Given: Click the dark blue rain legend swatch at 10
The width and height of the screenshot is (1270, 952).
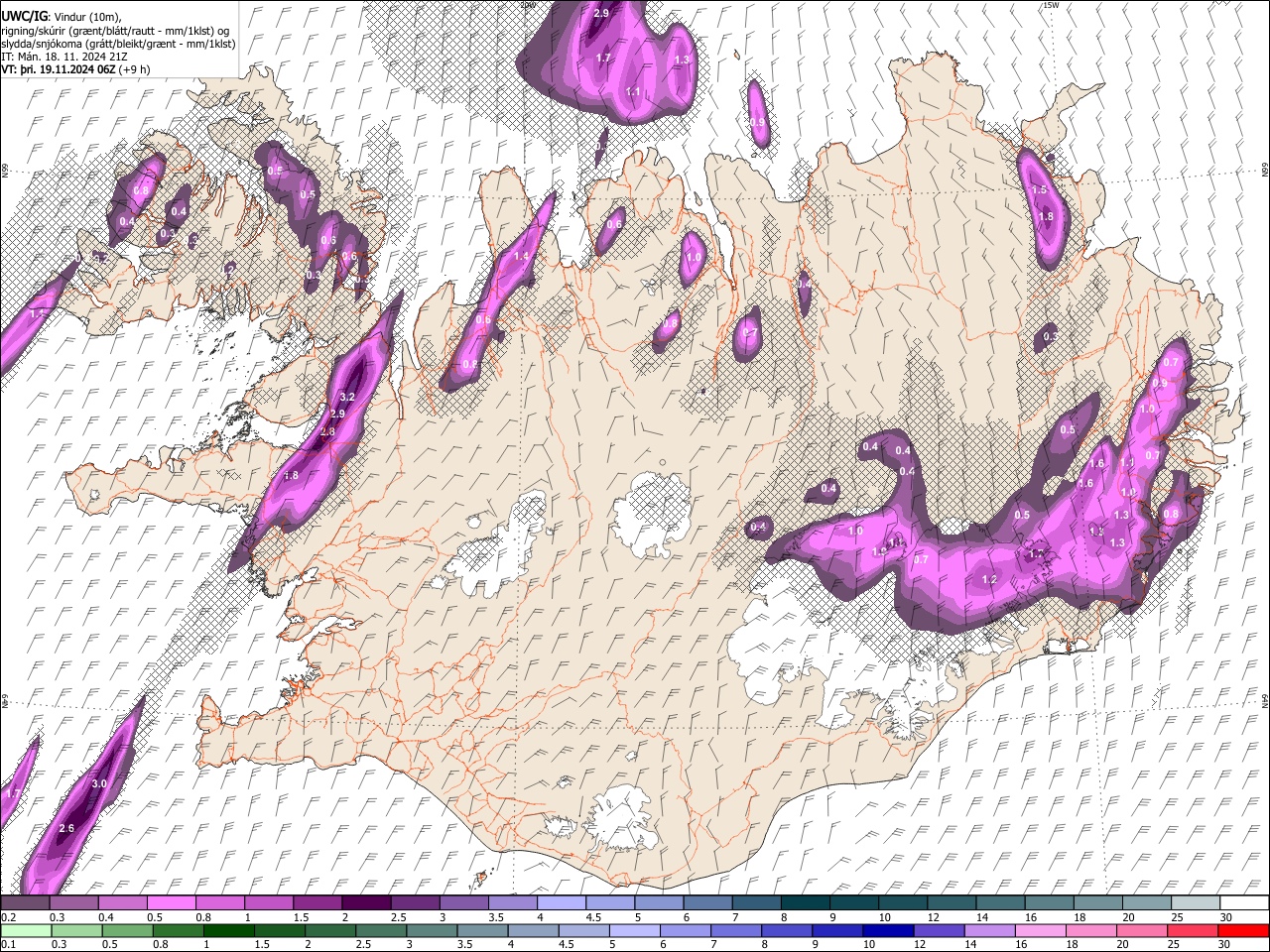Looking at the screenshot, I should 887,930.
